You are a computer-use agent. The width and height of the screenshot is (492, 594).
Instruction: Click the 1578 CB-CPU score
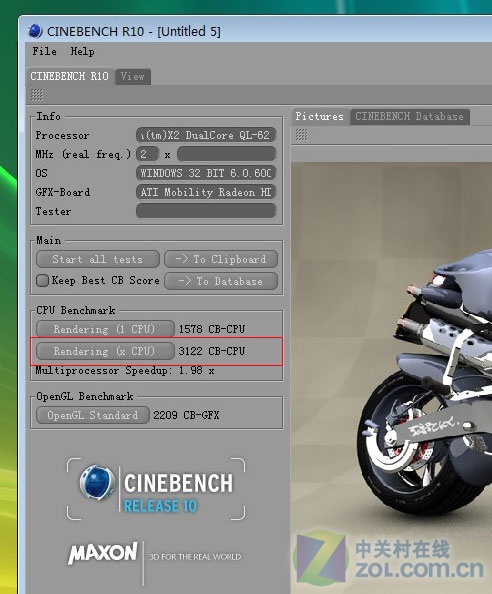[212, 329]
